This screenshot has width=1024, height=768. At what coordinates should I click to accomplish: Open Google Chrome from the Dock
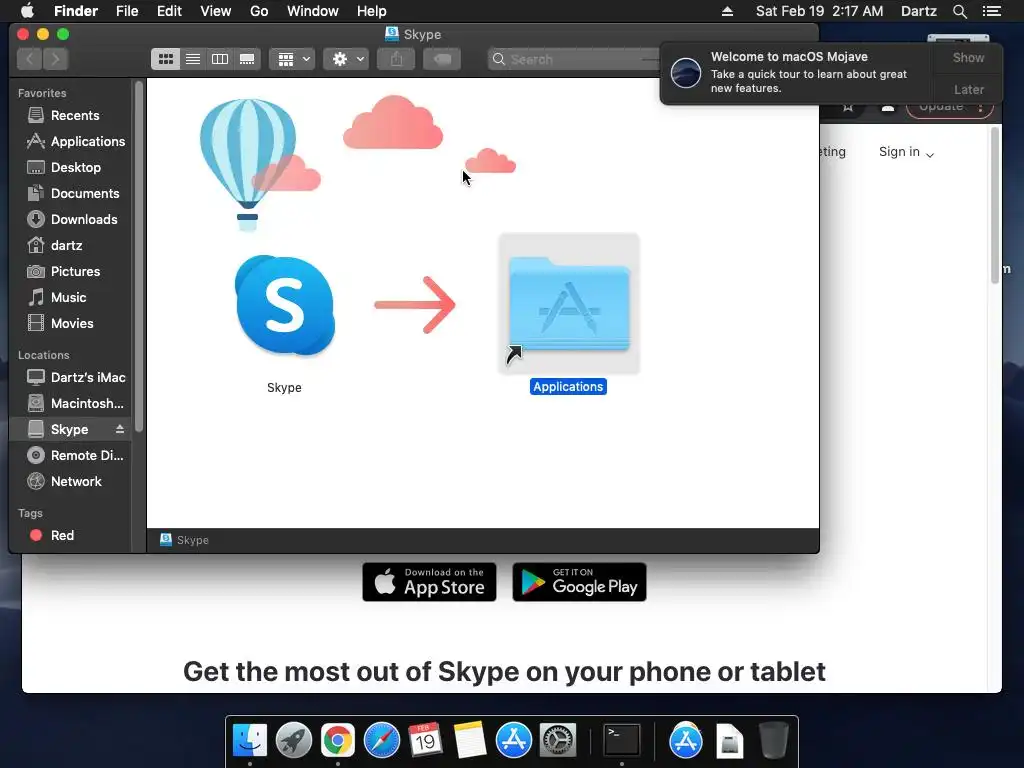tap(338, 741)
